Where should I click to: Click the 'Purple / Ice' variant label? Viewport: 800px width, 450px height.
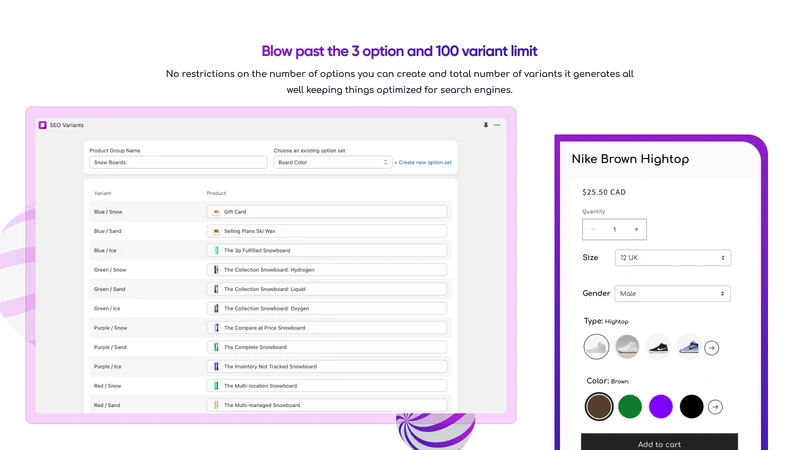click(x=108, y=367)
